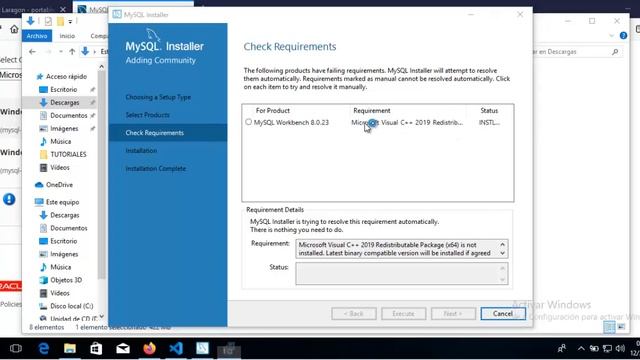Select the Installation Complete step
The height and width of the screenshot is (360, 640).
[156, 169]
